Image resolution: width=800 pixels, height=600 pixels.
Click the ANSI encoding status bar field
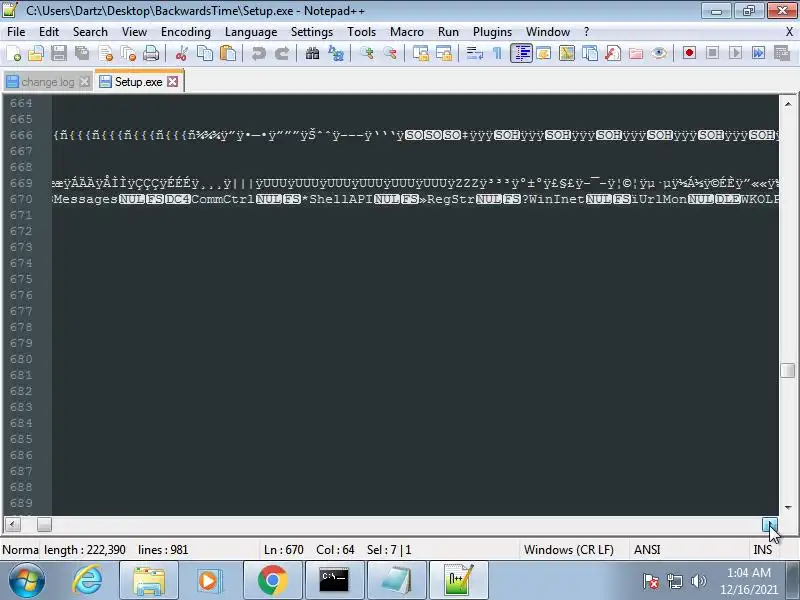(x=647, y=550)
